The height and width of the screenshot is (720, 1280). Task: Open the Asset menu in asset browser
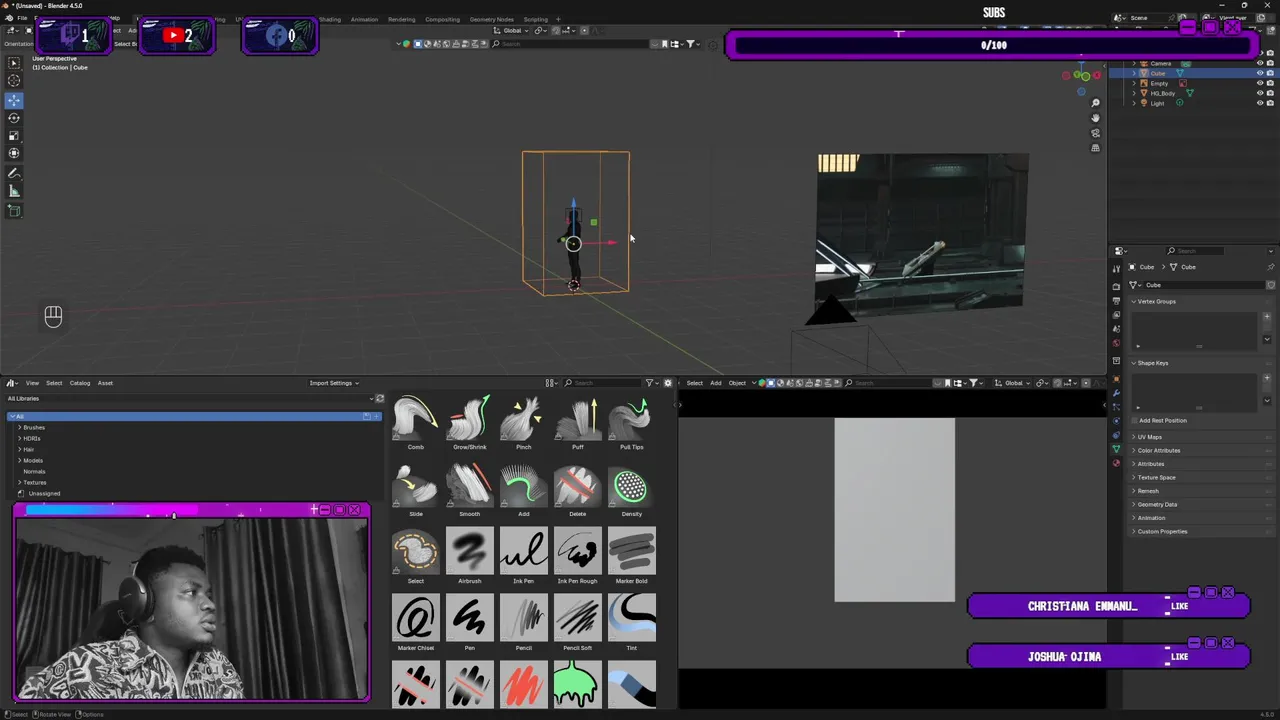(105, 383)
